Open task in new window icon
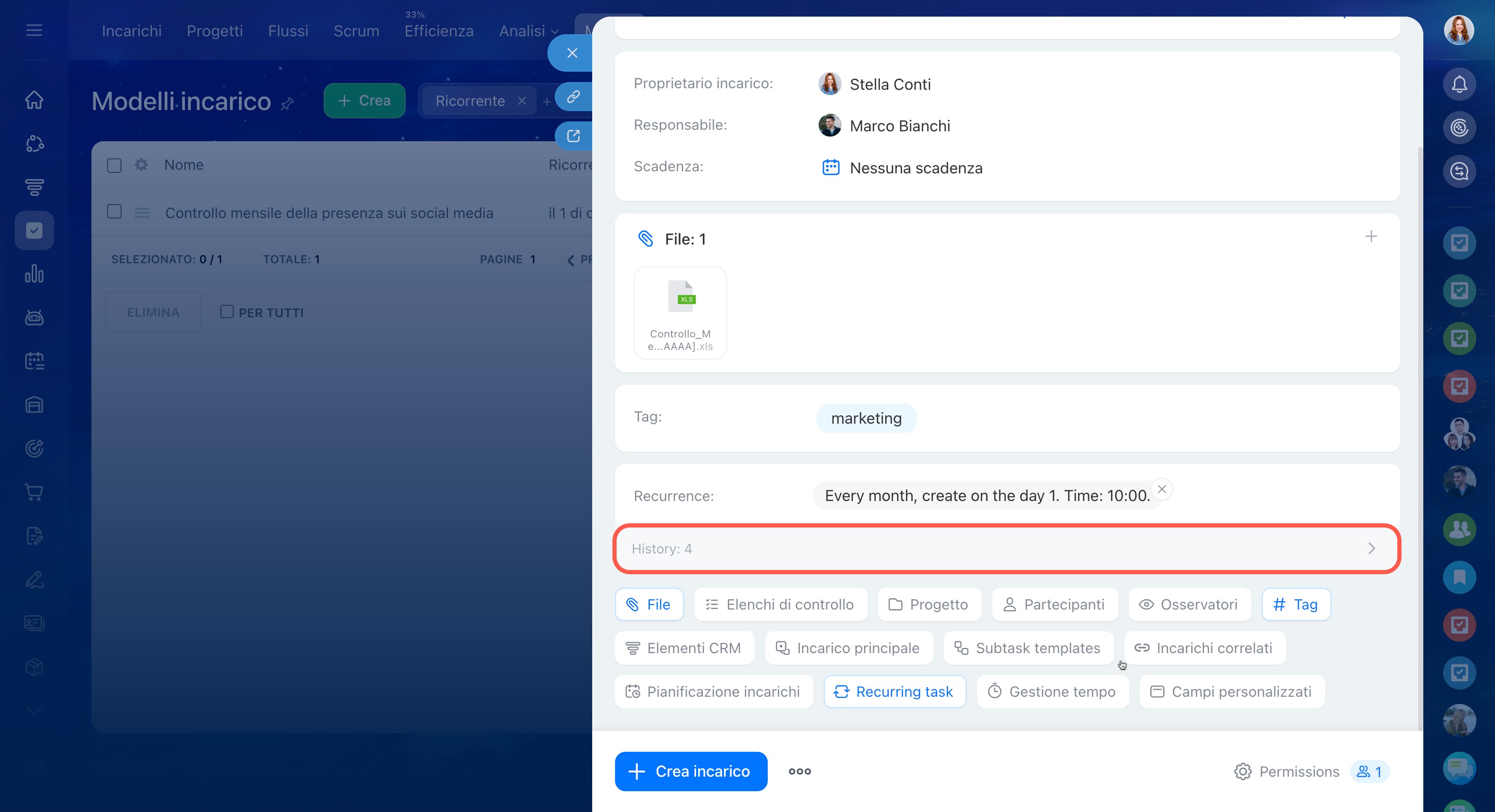Image resolution: width=1495 pixels, height=812 pixels. click(x=573, y=136)
